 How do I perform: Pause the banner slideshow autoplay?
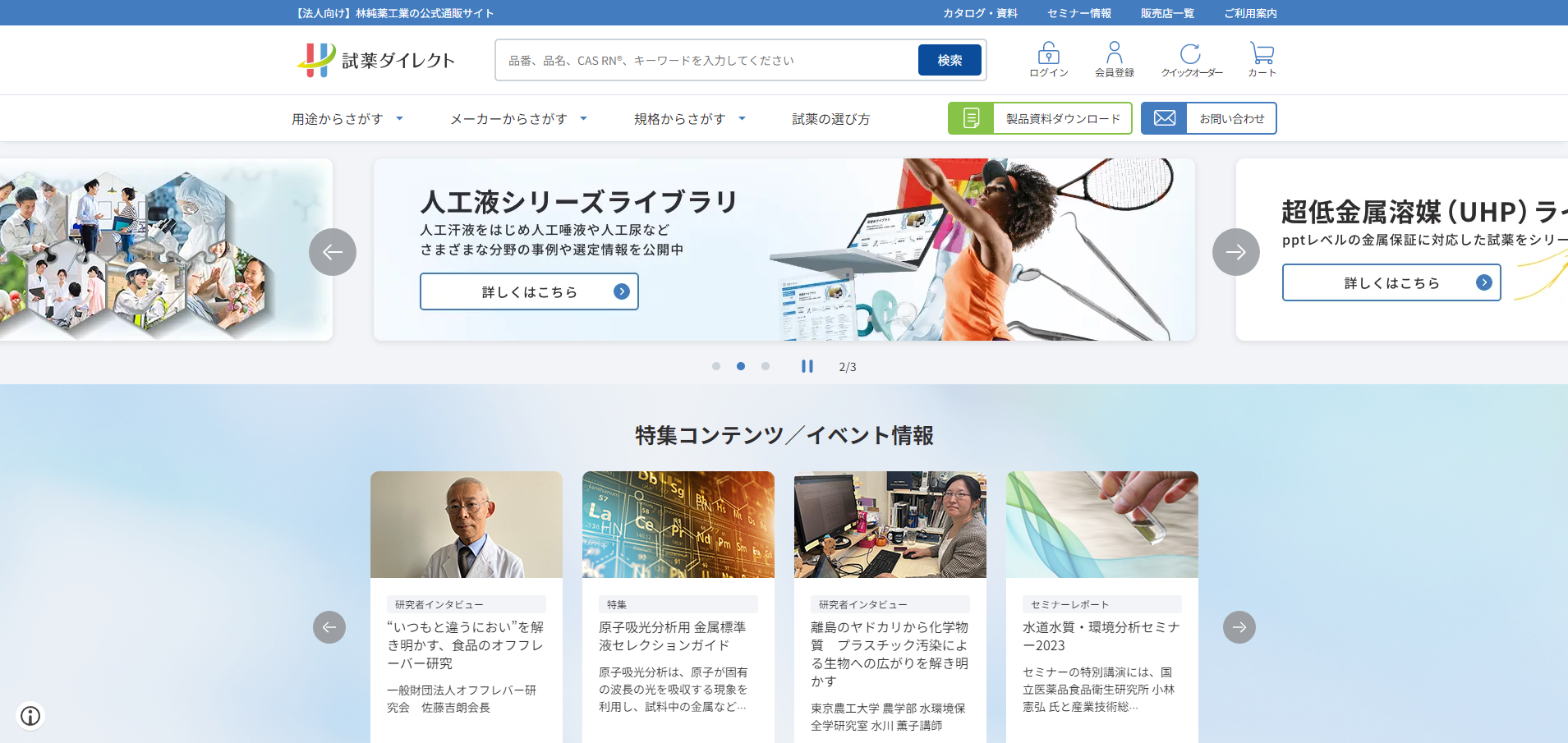[x=807, y=366]
